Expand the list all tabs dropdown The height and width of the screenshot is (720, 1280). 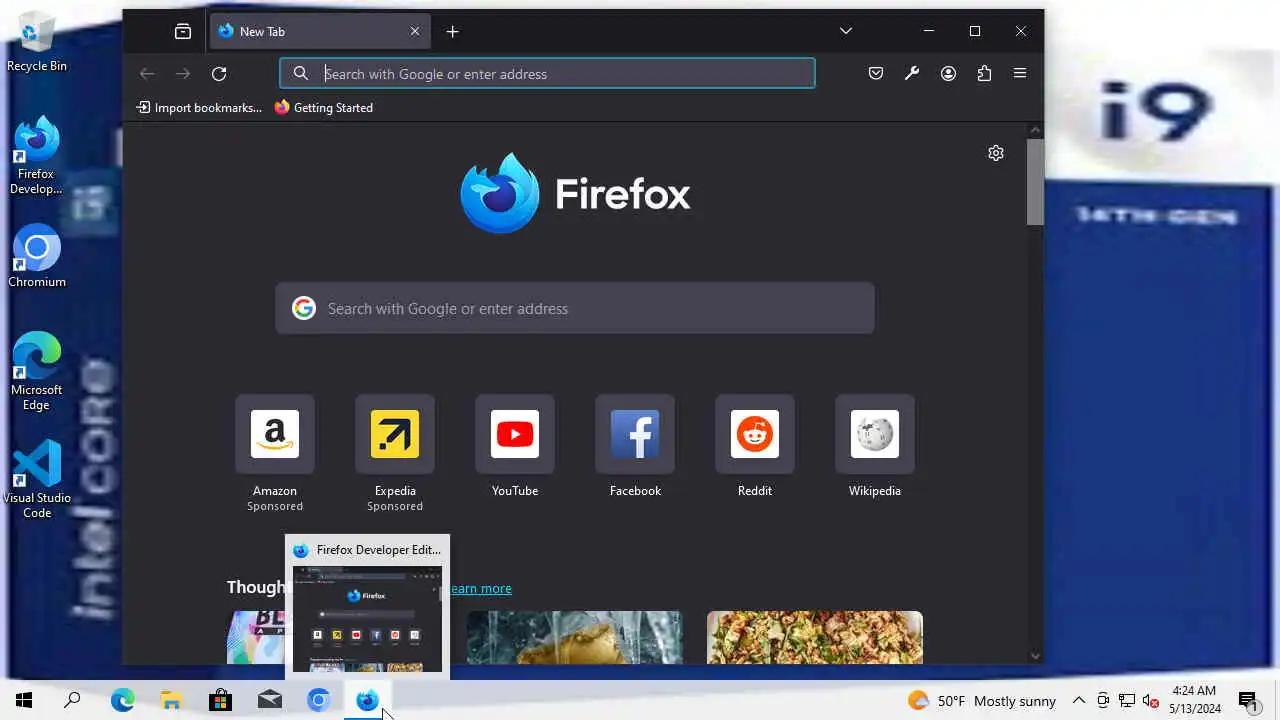point(846,31)
